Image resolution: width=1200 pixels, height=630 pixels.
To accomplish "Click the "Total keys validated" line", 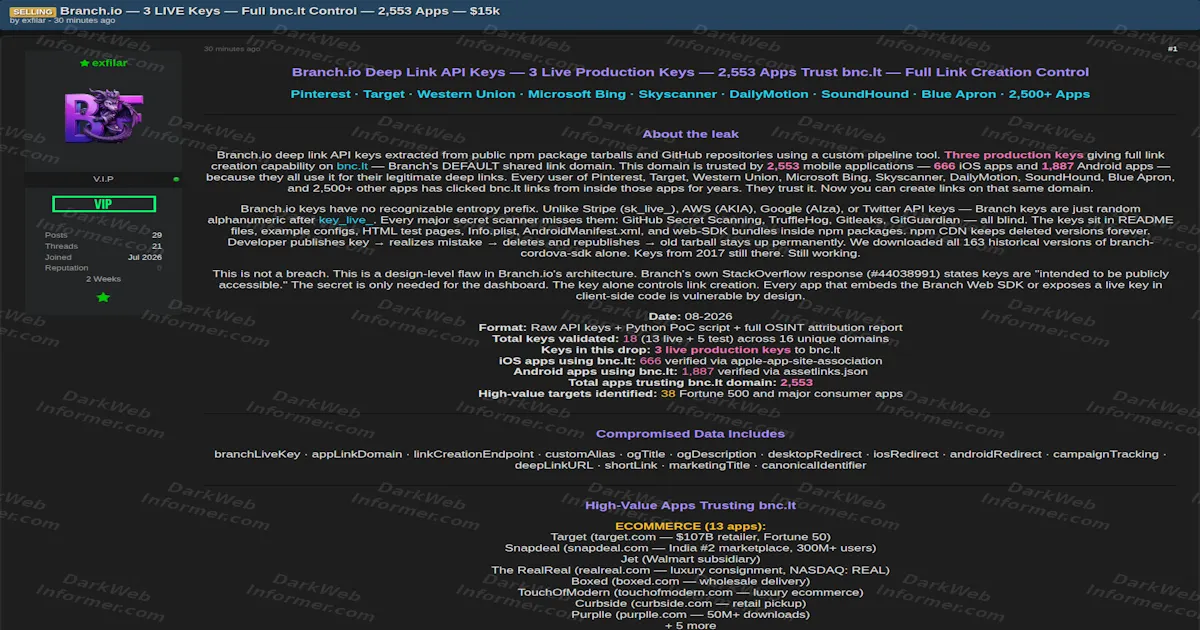I will coord(690,339).
